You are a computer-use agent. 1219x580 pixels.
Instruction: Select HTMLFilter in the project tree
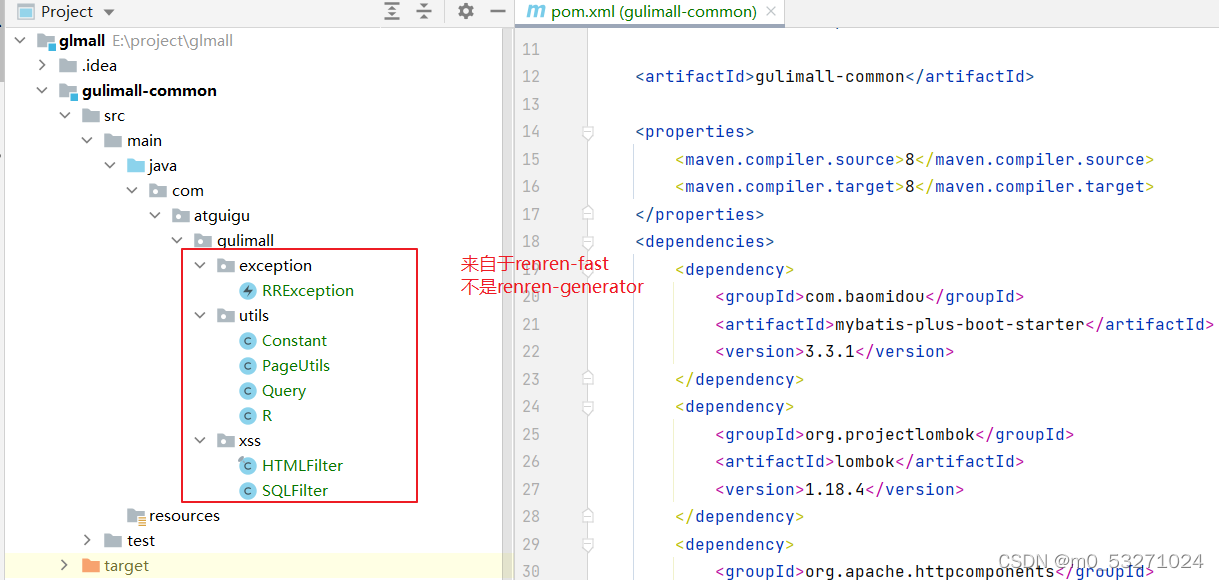click(303, 466)
